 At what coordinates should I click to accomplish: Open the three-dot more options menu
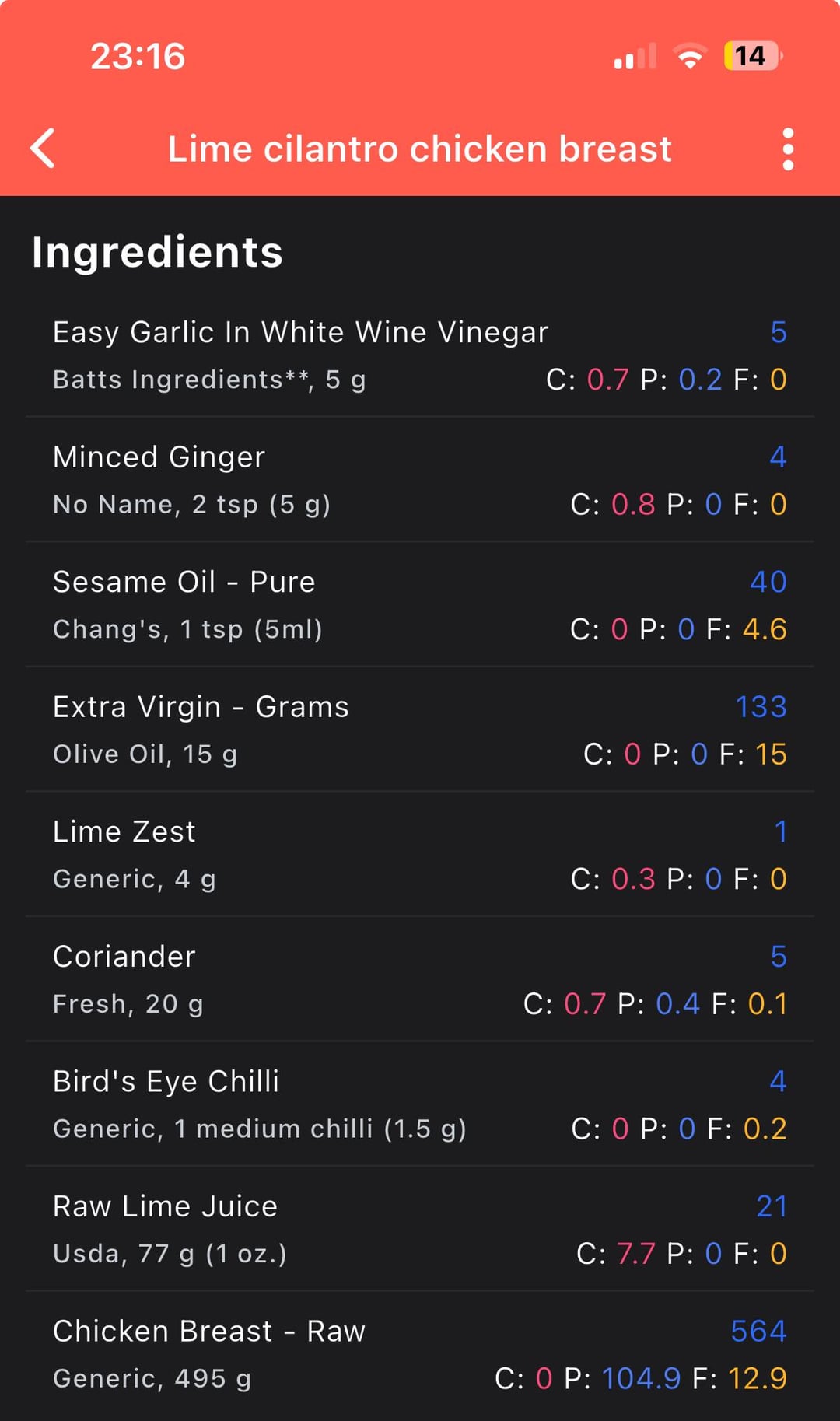tap(788, 149)
